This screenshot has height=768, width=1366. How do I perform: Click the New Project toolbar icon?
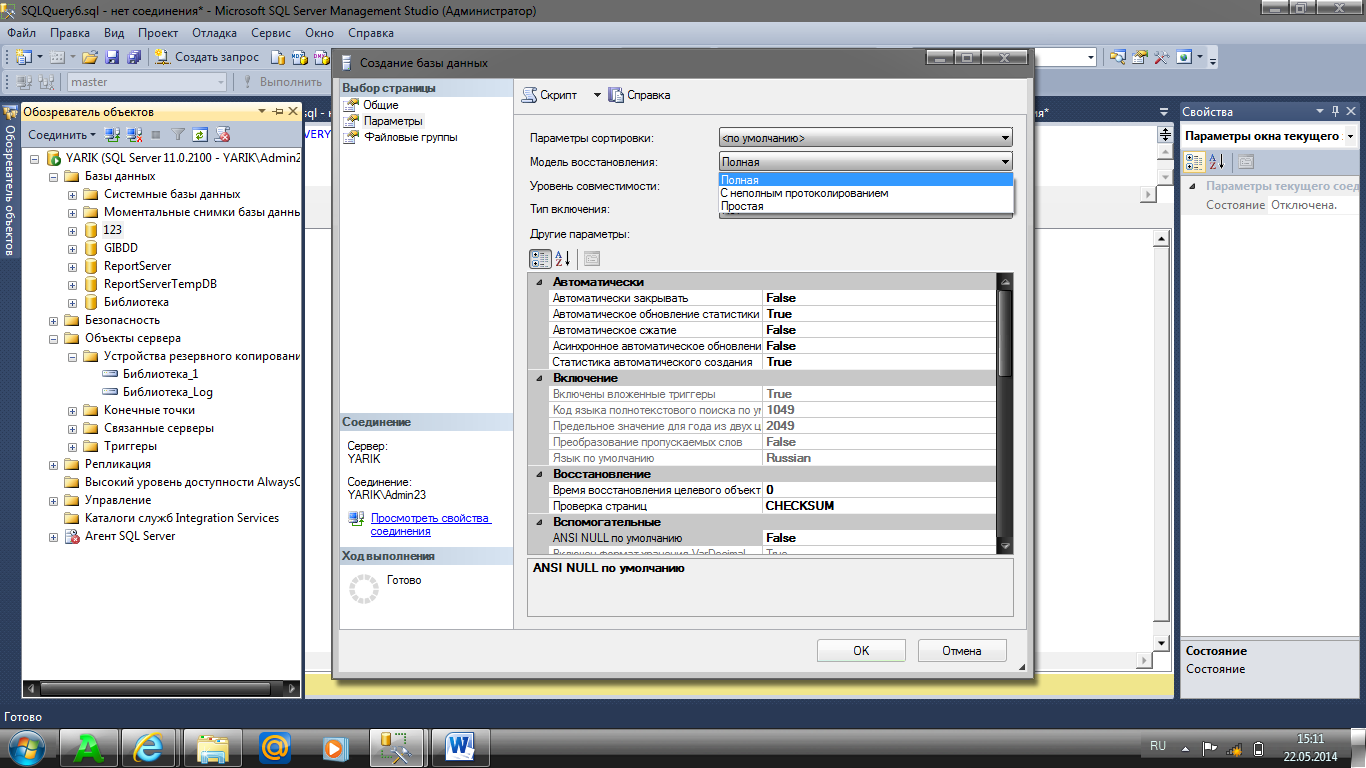pyautogui.click(x=24, y=57)
